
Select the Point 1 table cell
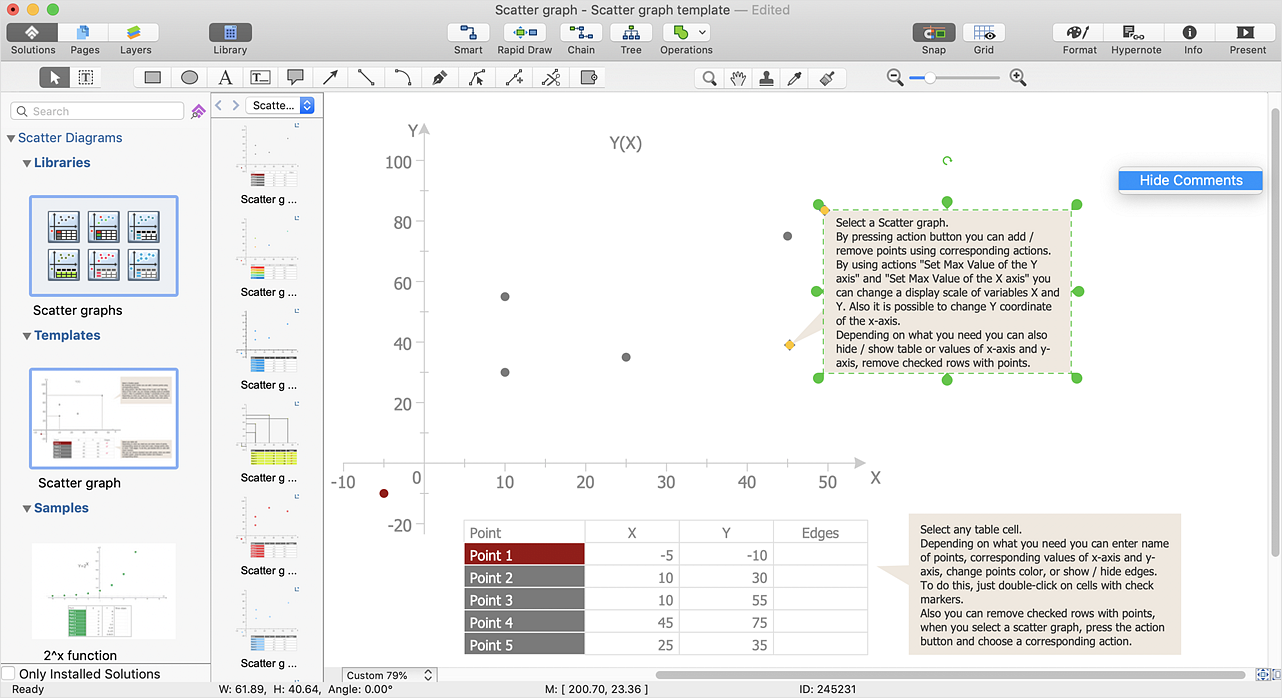click(x=525, y=555)
